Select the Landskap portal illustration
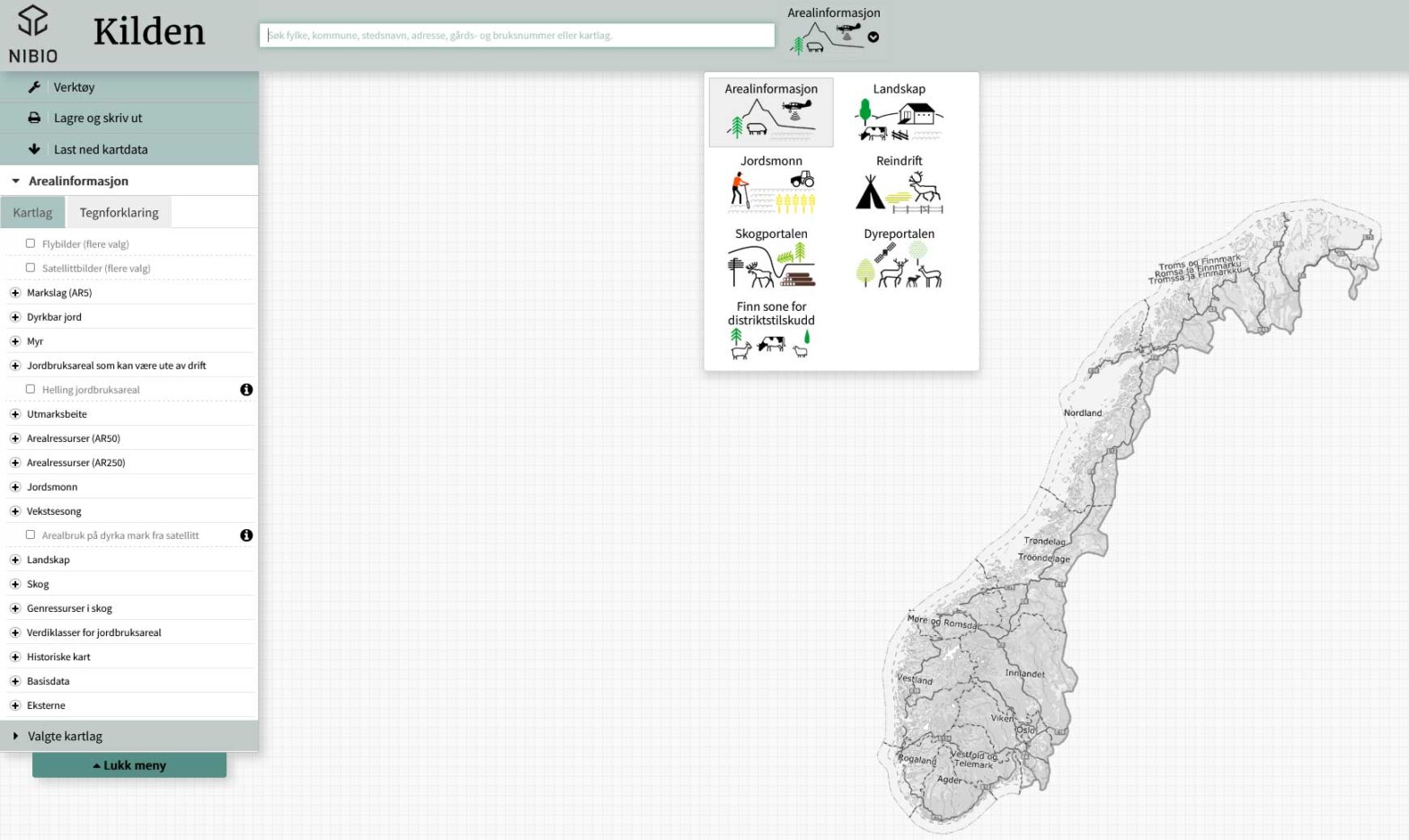 (899, 119)
